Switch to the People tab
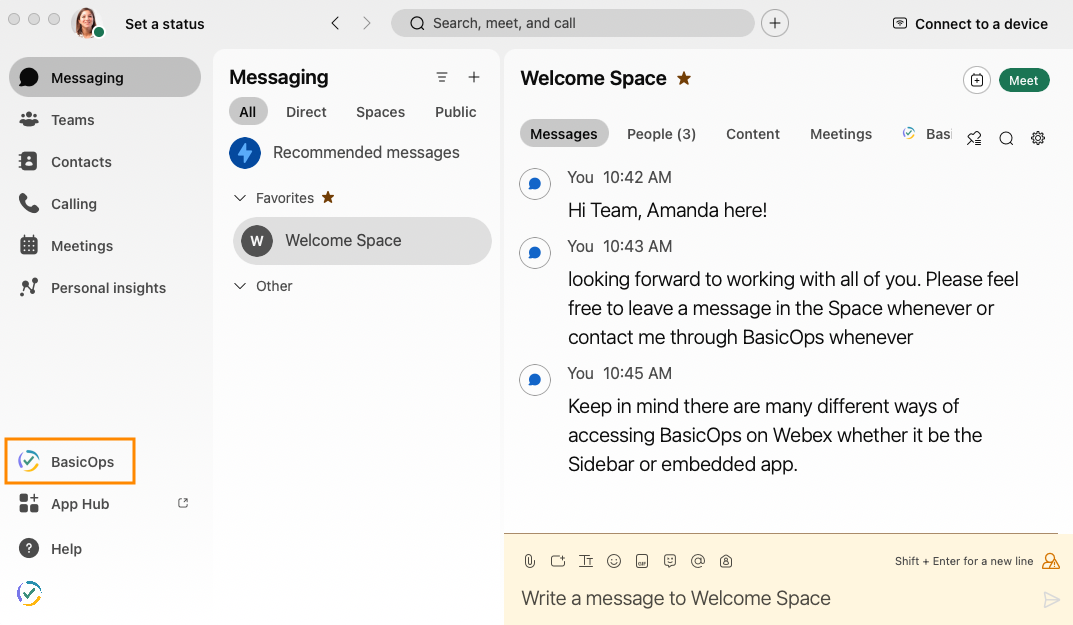The height and width of the screenshot is (625, 1073). tap(661, 134)
